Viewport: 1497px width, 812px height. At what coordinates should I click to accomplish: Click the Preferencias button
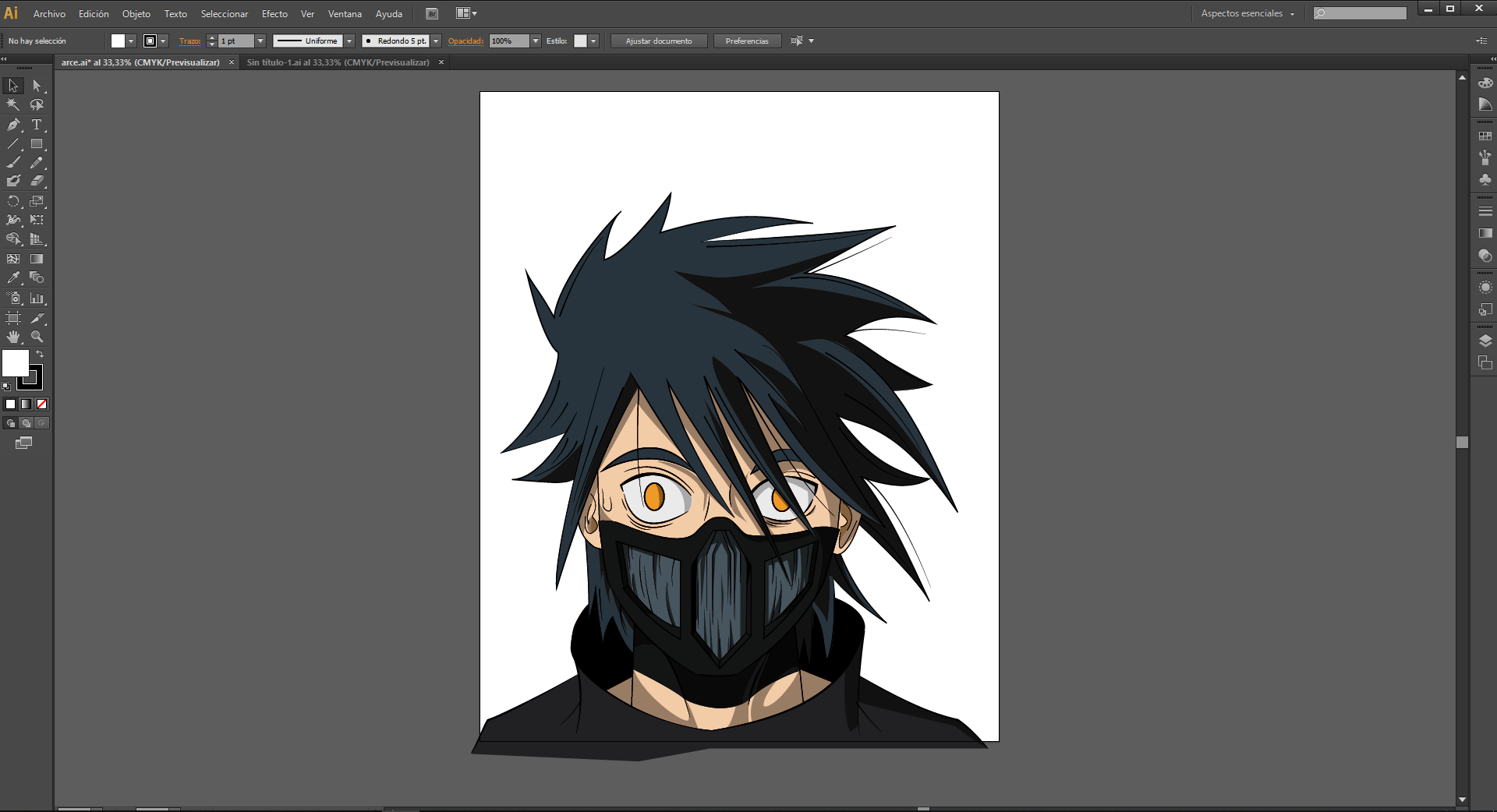pyautogui.click(x=746, y=41)
